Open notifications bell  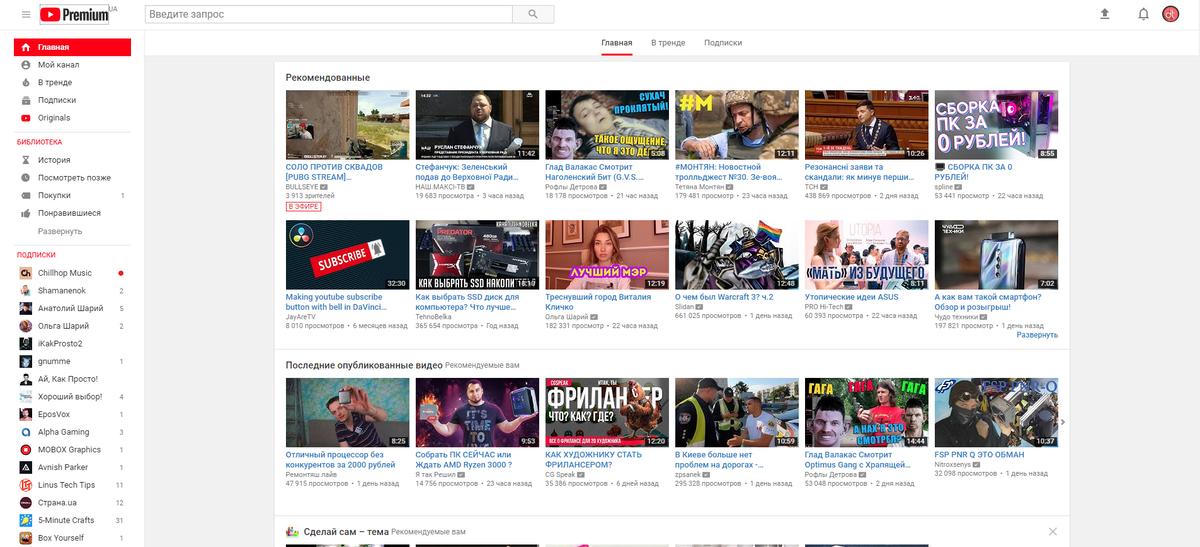1143,14
